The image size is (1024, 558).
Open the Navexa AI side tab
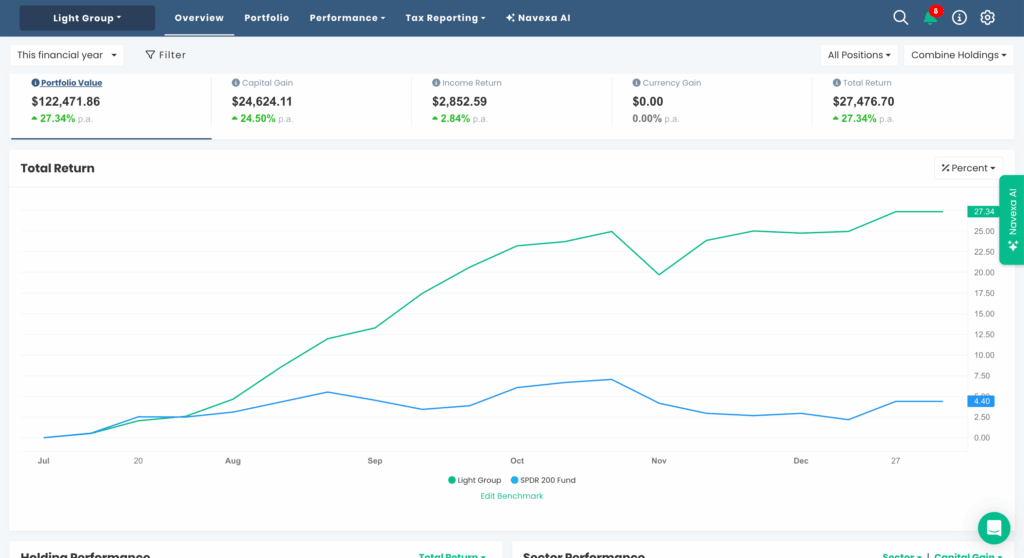1011,220
